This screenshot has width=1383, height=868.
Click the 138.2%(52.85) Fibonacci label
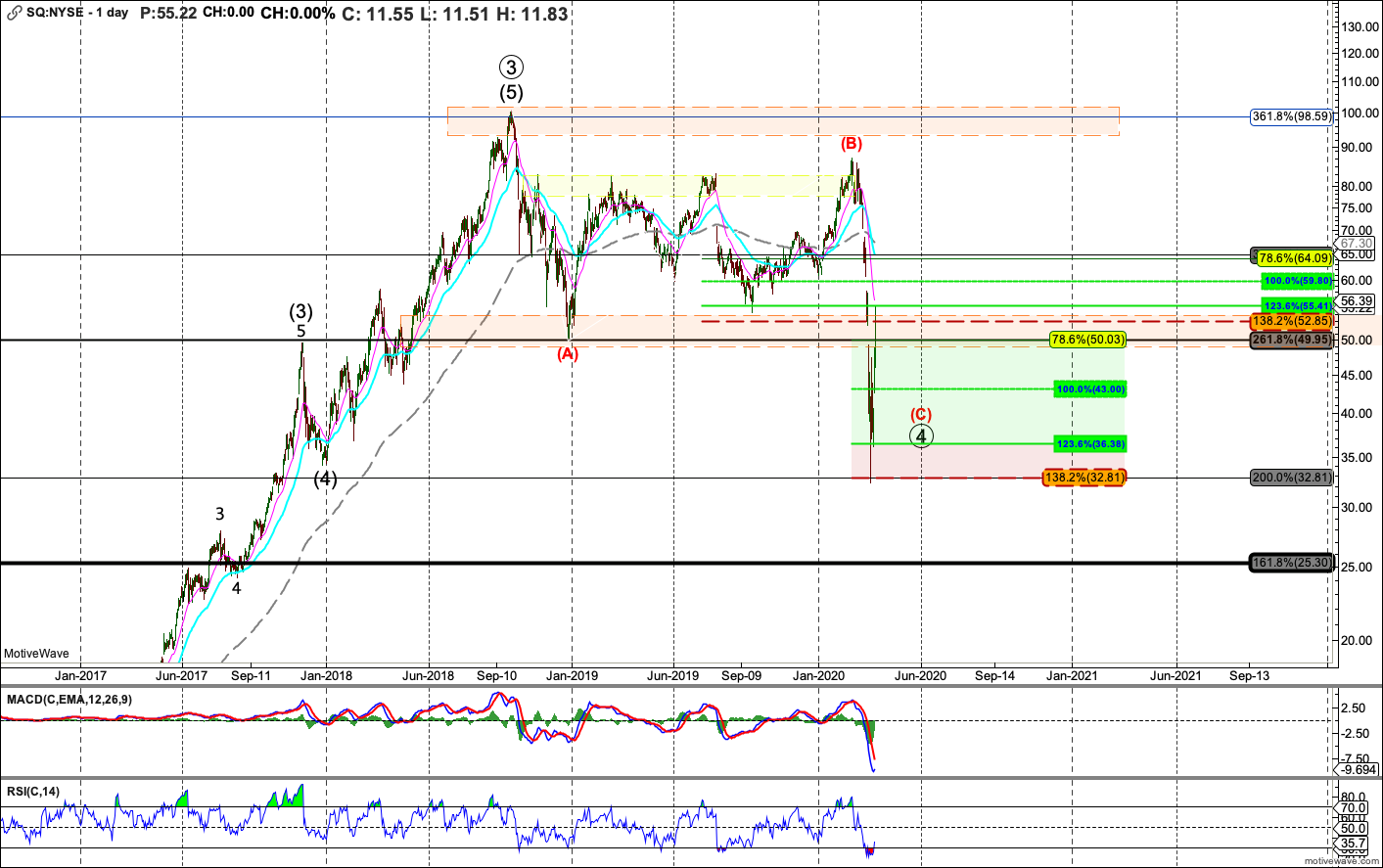point(1292,321)
